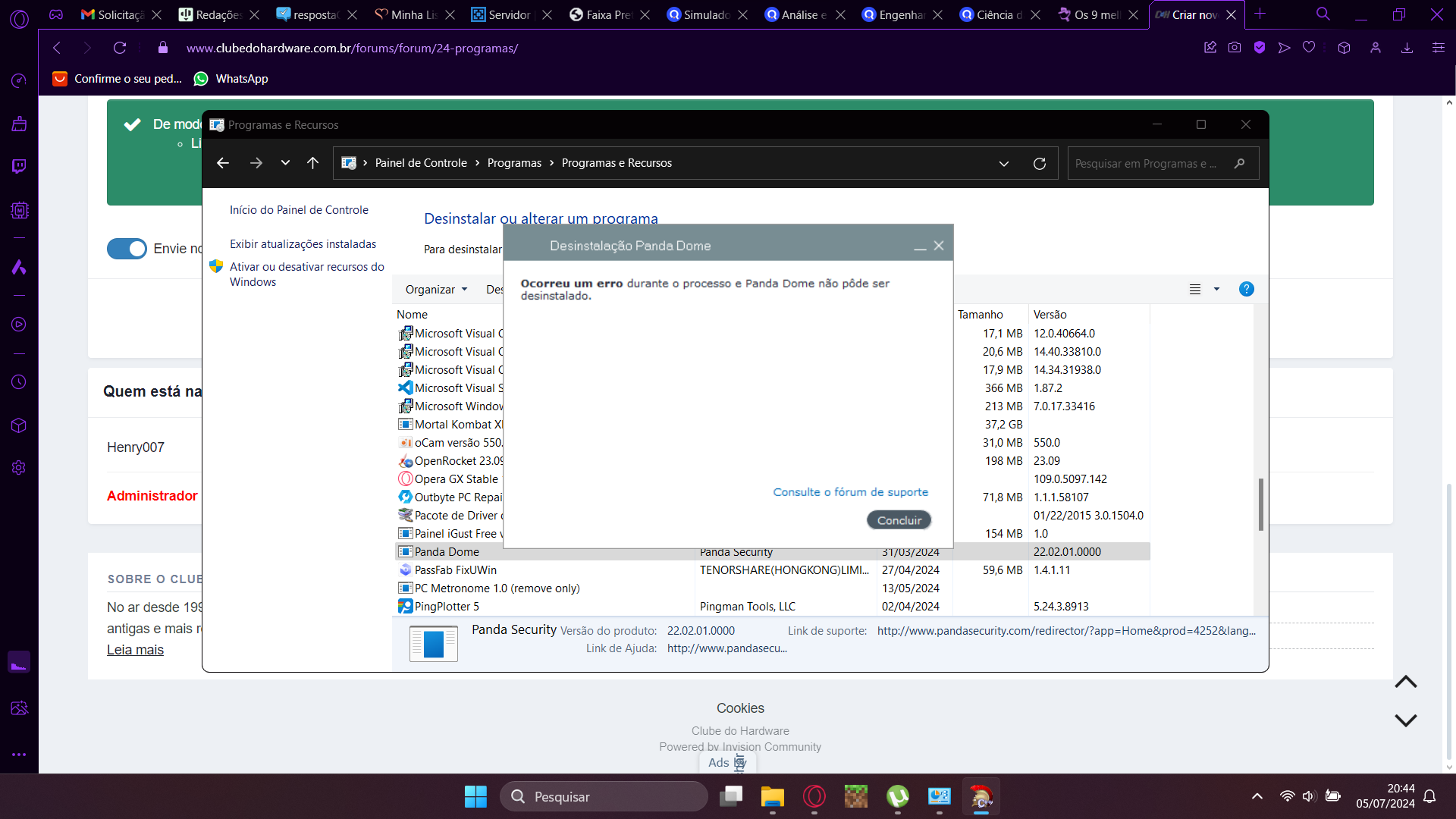Open view options dropdown arrow
Image resolution: width=1456 pixels, height=819 pixels.
pos(1216,289)
